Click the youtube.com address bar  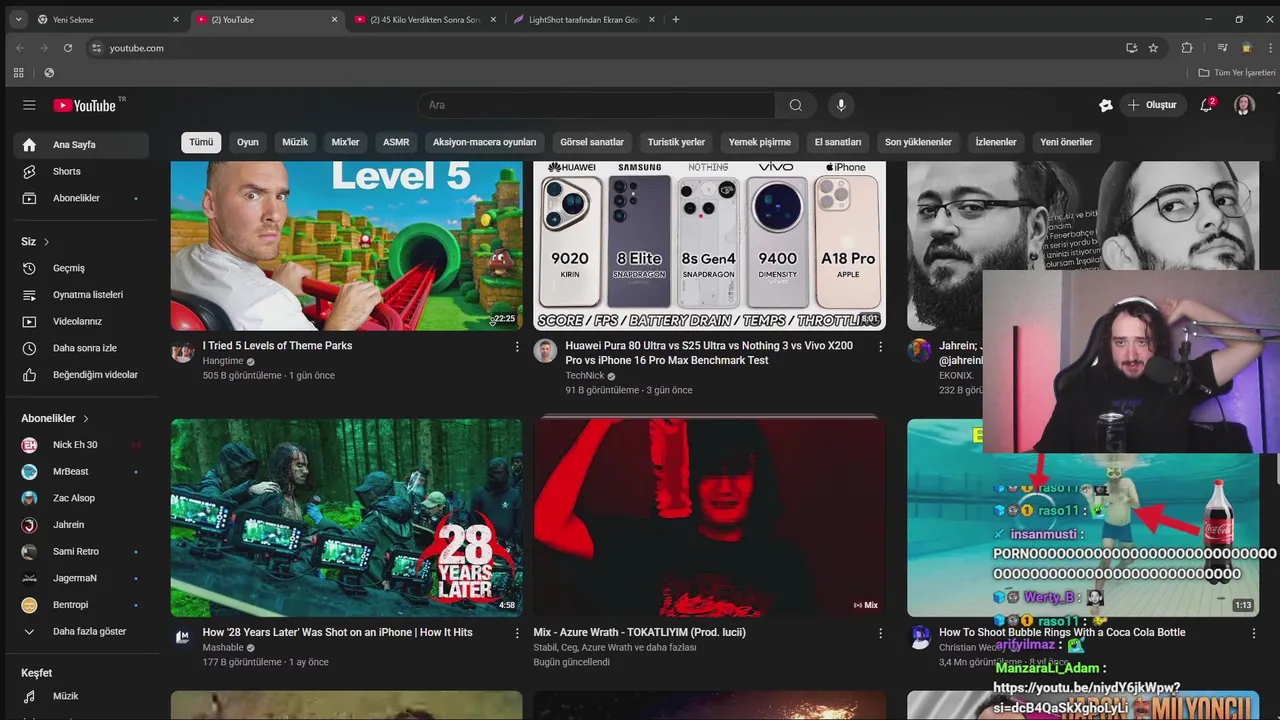point(600,48)
